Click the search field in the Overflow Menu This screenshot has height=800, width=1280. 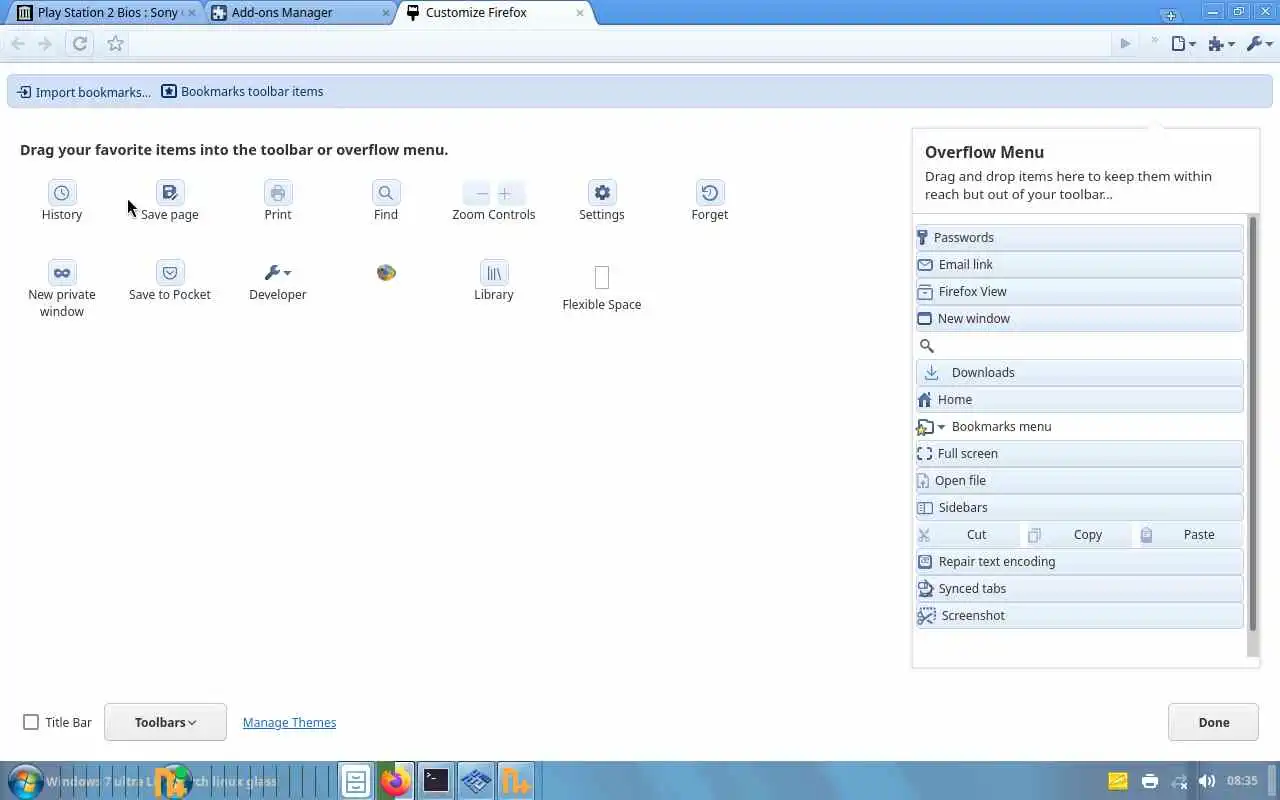[1079, 345]
